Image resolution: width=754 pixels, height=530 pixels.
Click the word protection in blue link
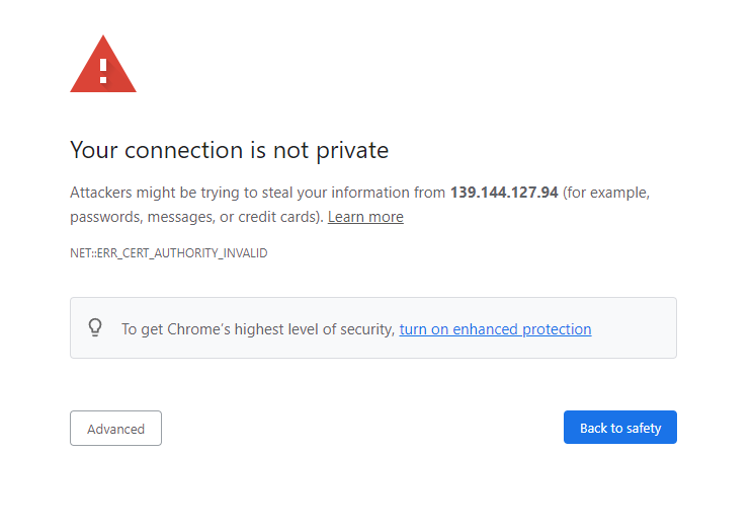557,329
